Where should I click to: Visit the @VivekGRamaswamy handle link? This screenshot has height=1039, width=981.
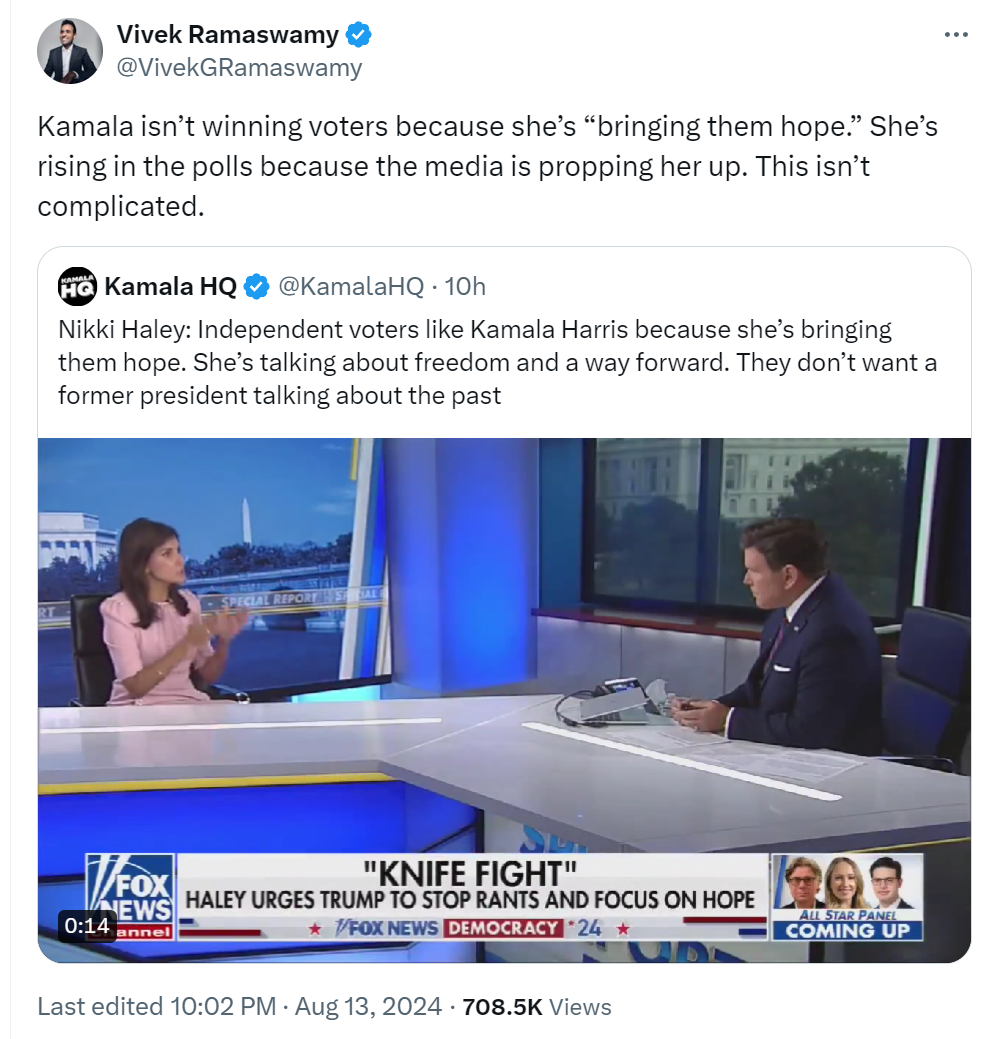coord(239,68)
